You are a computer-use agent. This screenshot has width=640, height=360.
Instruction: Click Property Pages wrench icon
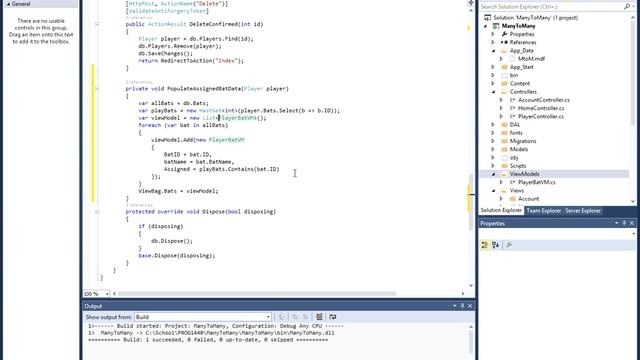[509, 245]
